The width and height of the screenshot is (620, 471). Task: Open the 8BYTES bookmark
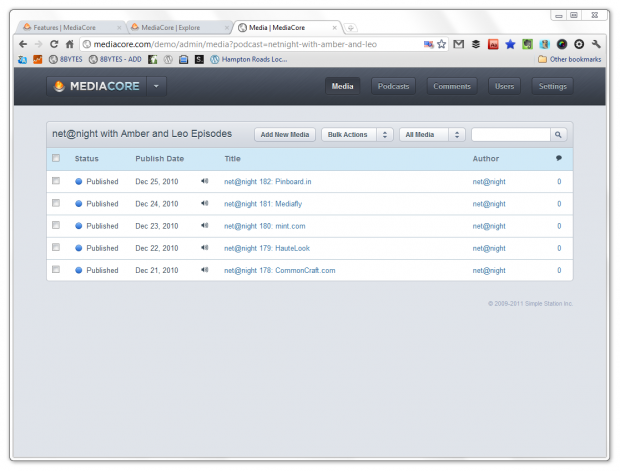[x=66, y=59]
